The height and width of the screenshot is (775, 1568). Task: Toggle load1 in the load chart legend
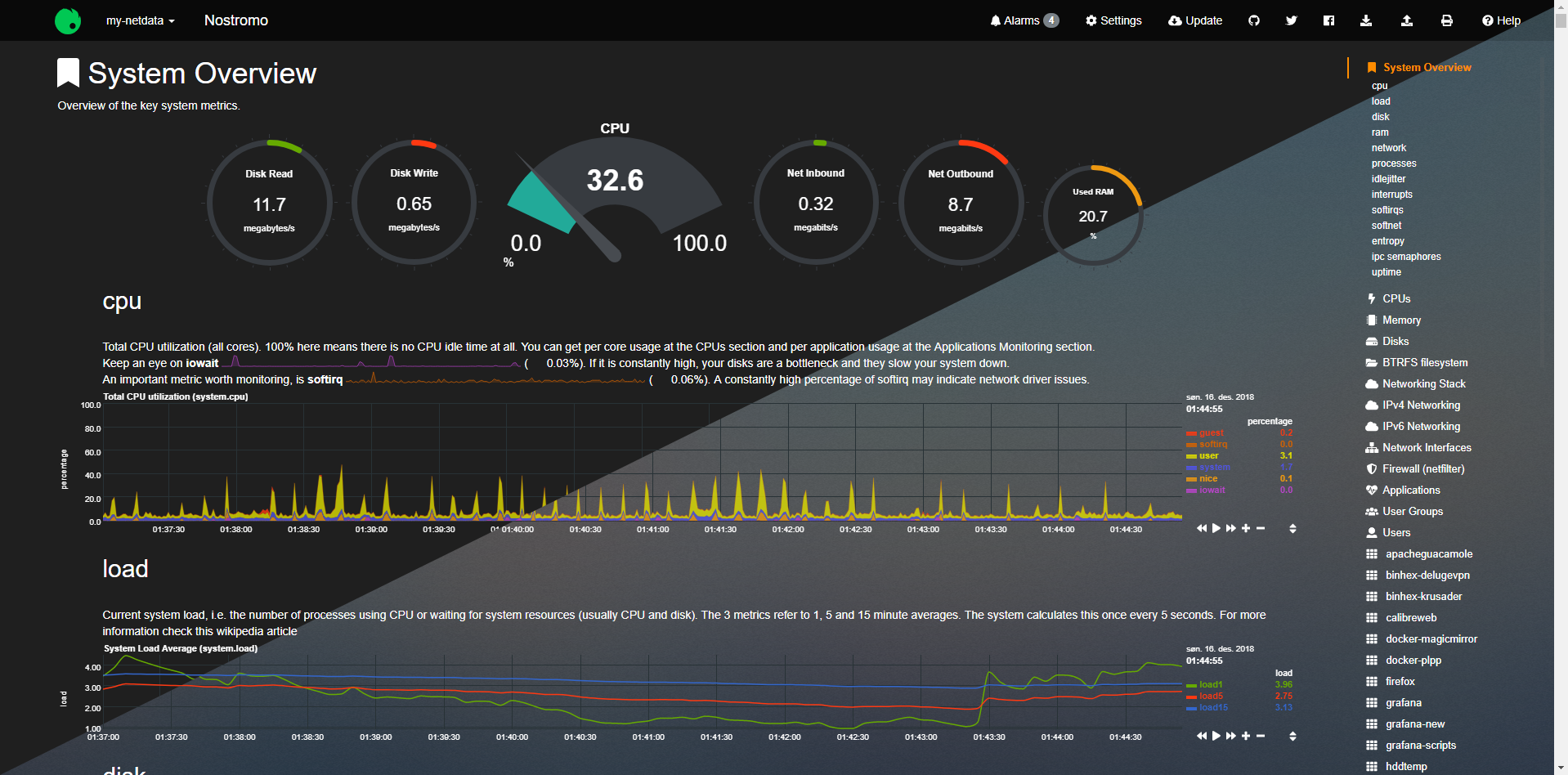[1210, 685]
